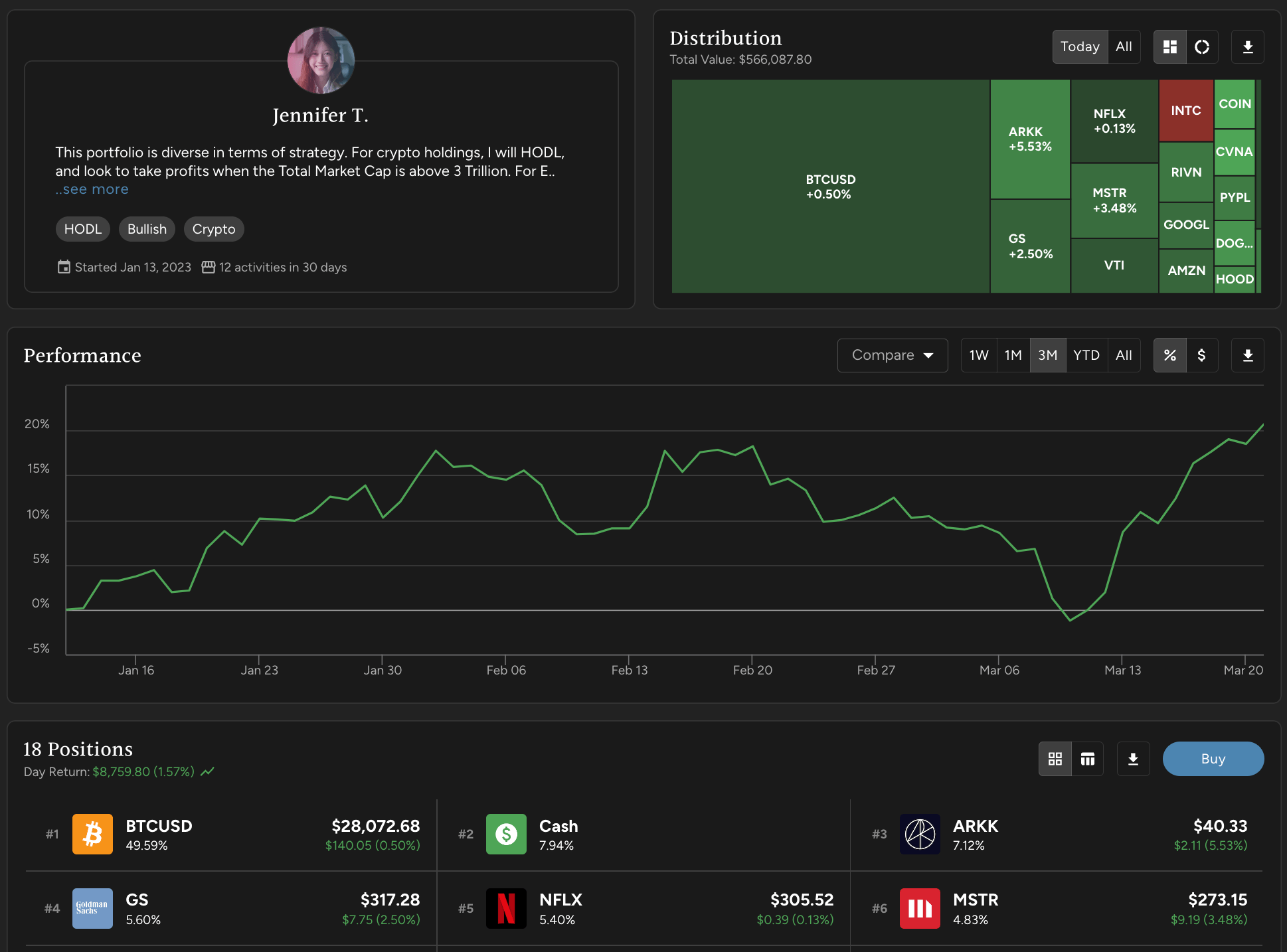
Task: Export the Performance chart
Action: coord(1247,355)
